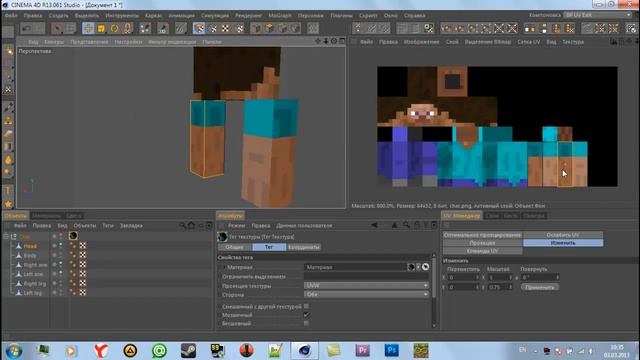
Task: Click the texture tag on the Head row
Action: pos(83,246)
